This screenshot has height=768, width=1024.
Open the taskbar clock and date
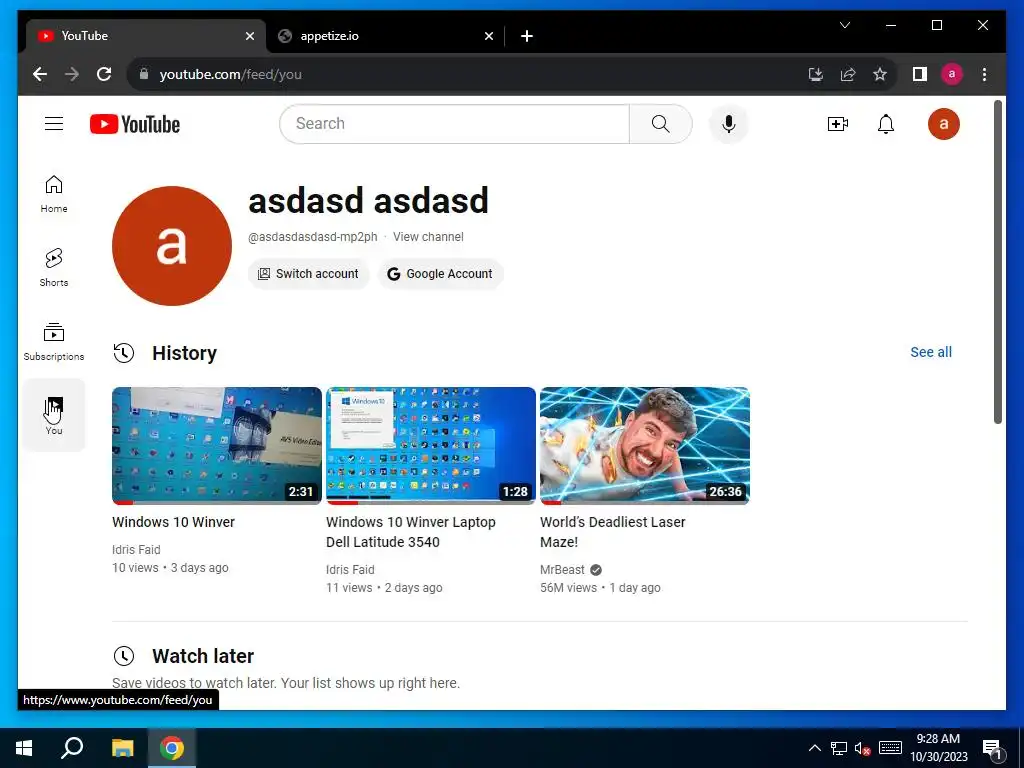pos(938,748)
